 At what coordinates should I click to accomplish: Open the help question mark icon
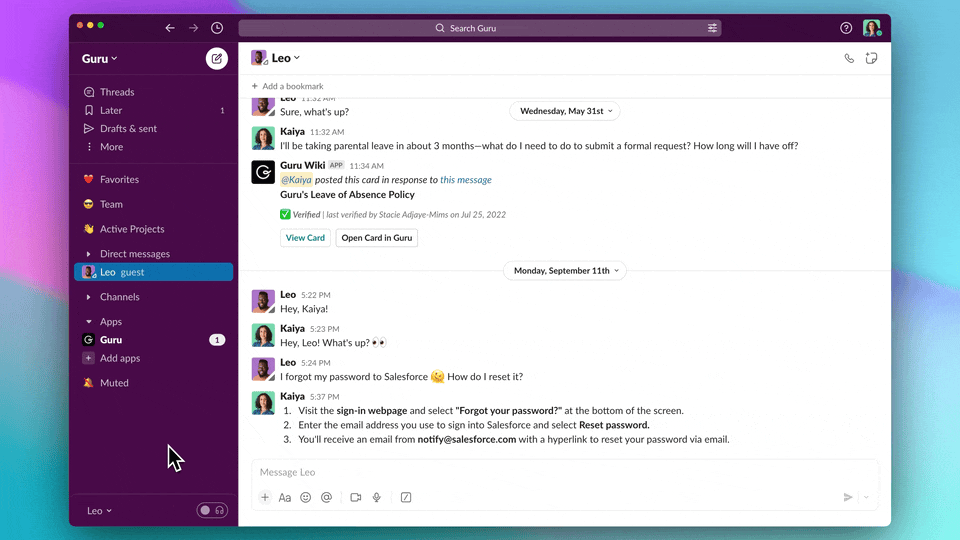[x=846, y=28]
